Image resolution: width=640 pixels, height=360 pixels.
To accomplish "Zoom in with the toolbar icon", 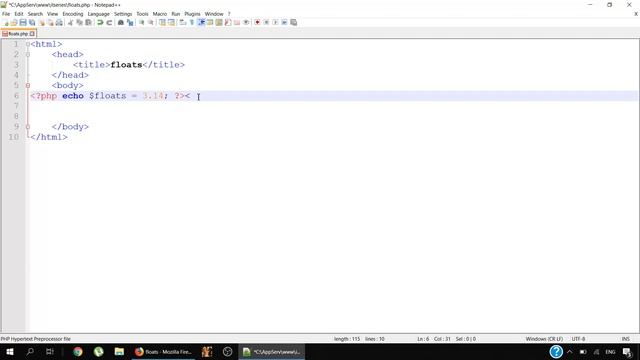I will [x=142, y=22].
